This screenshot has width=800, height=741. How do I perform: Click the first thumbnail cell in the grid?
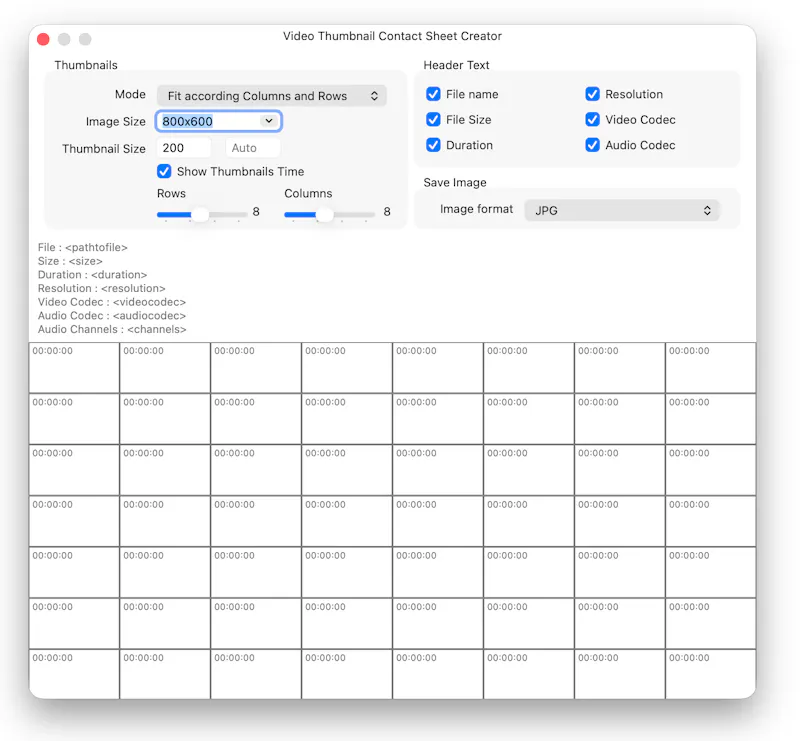tap(74, 367)
